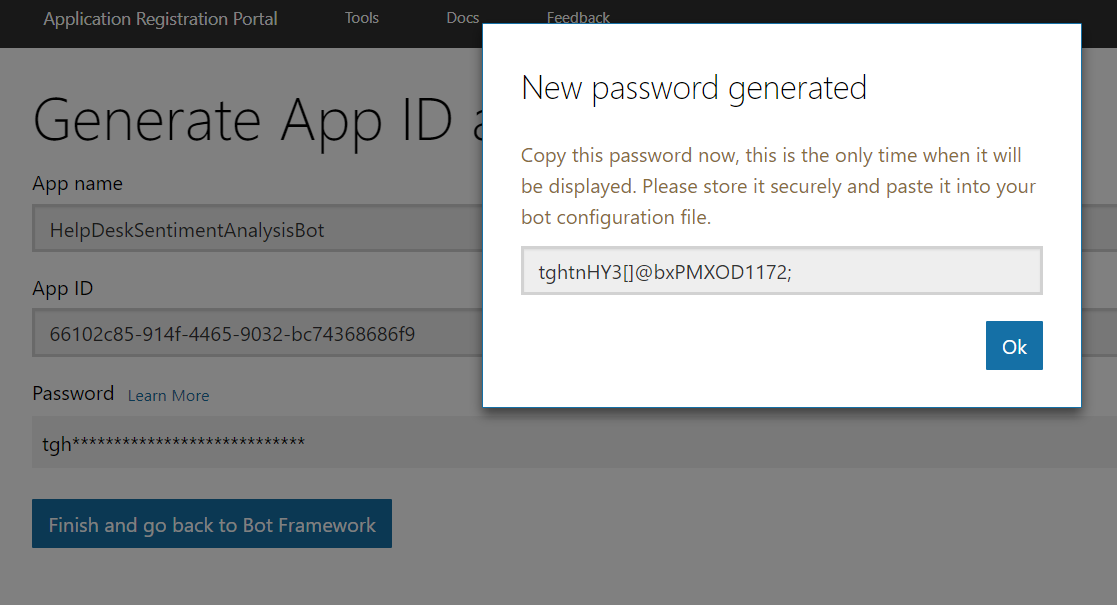Click the App ID field with the GUID
Image resolution: width=1117 pixels, height=605 pixels.
[258, 333]
